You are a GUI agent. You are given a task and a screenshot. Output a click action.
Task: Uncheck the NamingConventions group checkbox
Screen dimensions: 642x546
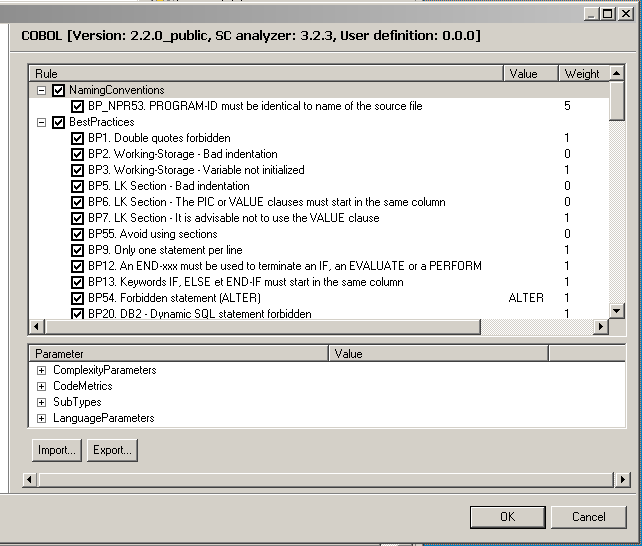click(x=59, y=90)
